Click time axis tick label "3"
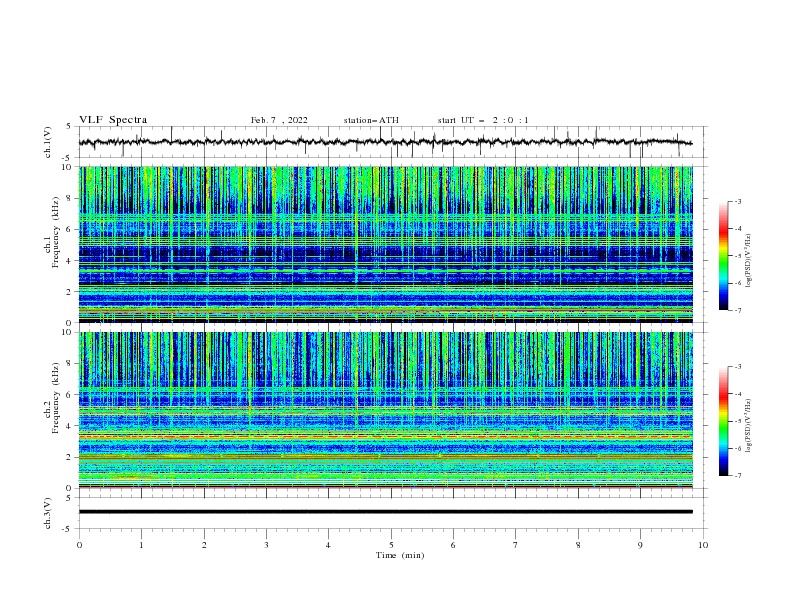Image resolution: width=792 pixels, height=612 pixels. 266,545
